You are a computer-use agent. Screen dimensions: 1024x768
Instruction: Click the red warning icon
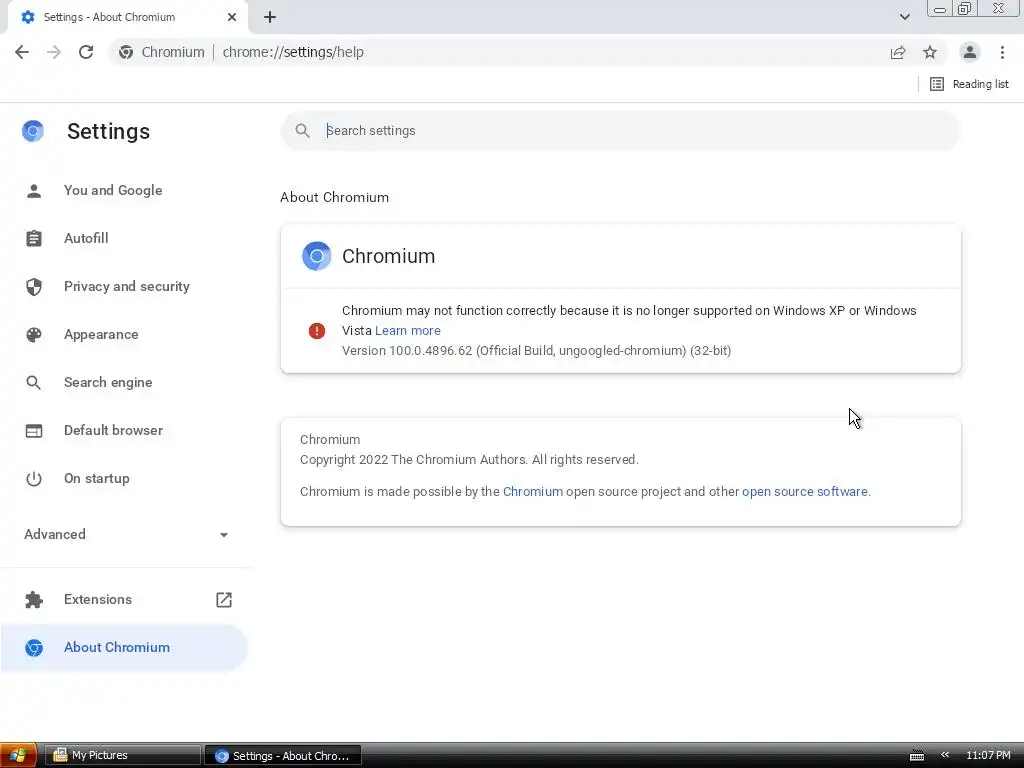coord(317,331)
